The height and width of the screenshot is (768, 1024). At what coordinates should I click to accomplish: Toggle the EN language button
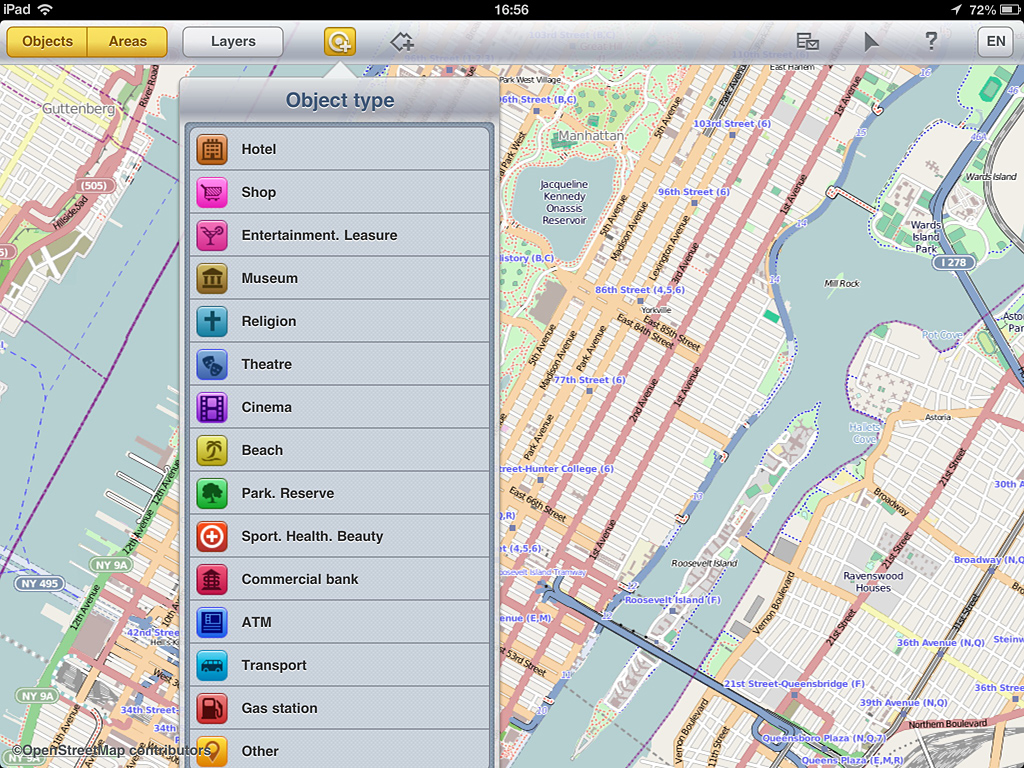[x=996, y=42]
